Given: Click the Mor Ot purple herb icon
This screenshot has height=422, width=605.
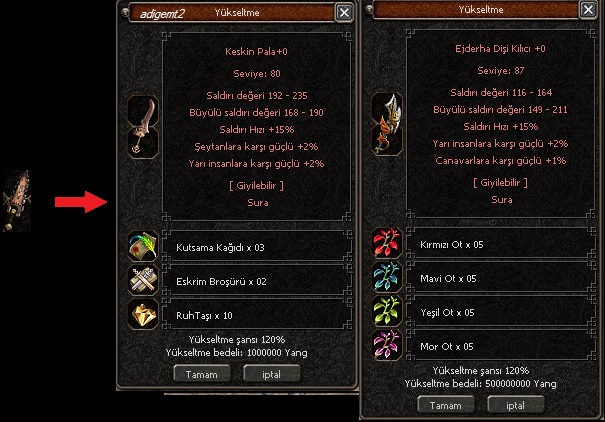Looking at the screenshot, I should (x=387, y=345).
